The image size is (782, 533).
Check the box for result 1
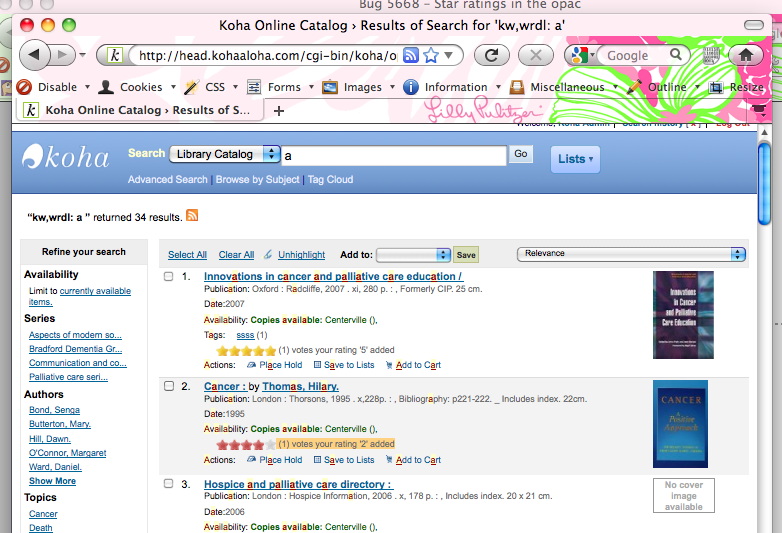169,277
